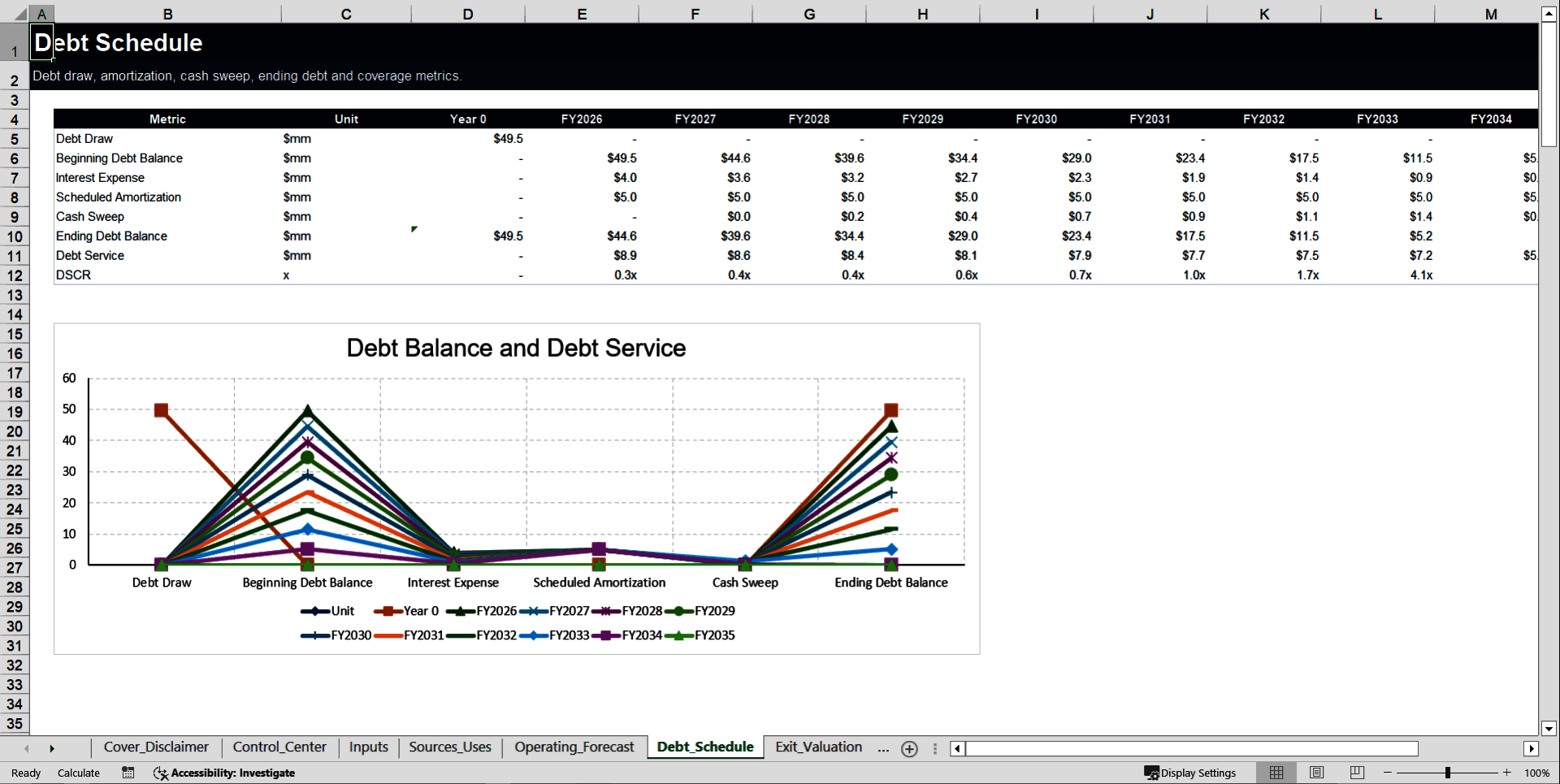
Task: Select column F header
Action: [695, 14]
